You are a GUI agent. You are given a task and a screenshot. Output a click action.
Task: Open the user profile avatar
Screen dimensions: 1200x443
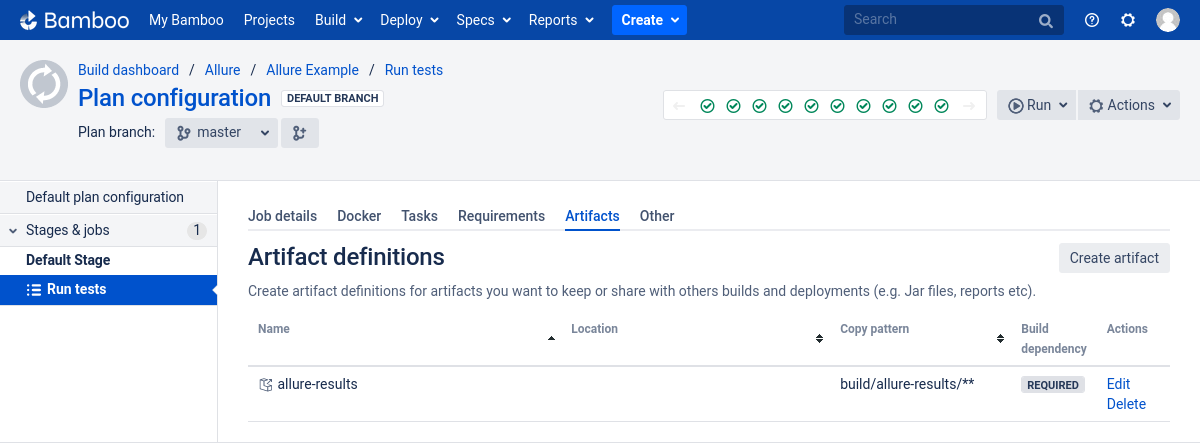coord(1168,20)
